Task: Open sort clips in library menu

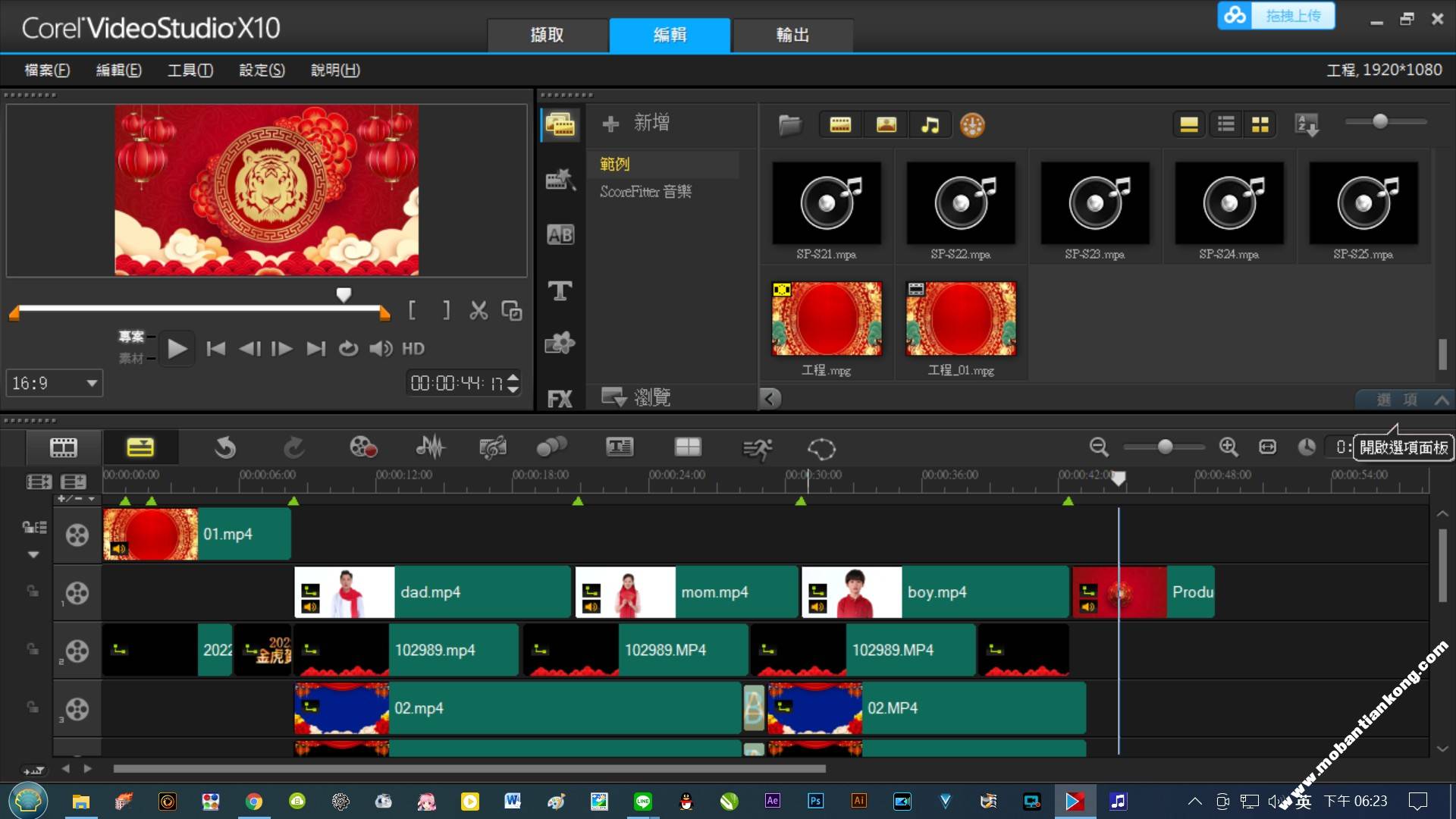Action: click(1307, 125)
